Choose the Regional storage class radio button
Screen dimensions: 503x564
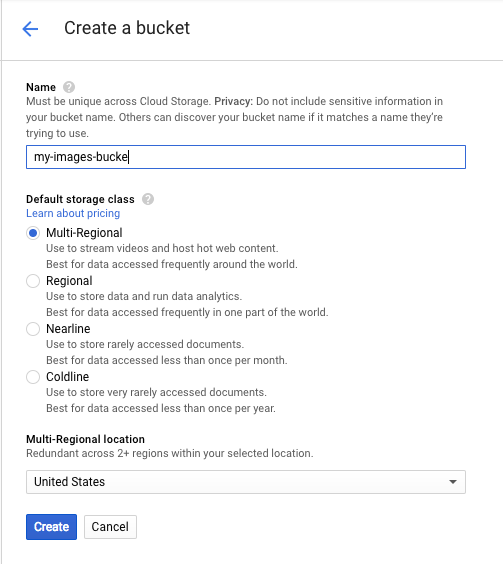pyautogui.click(x=33, y=281)
